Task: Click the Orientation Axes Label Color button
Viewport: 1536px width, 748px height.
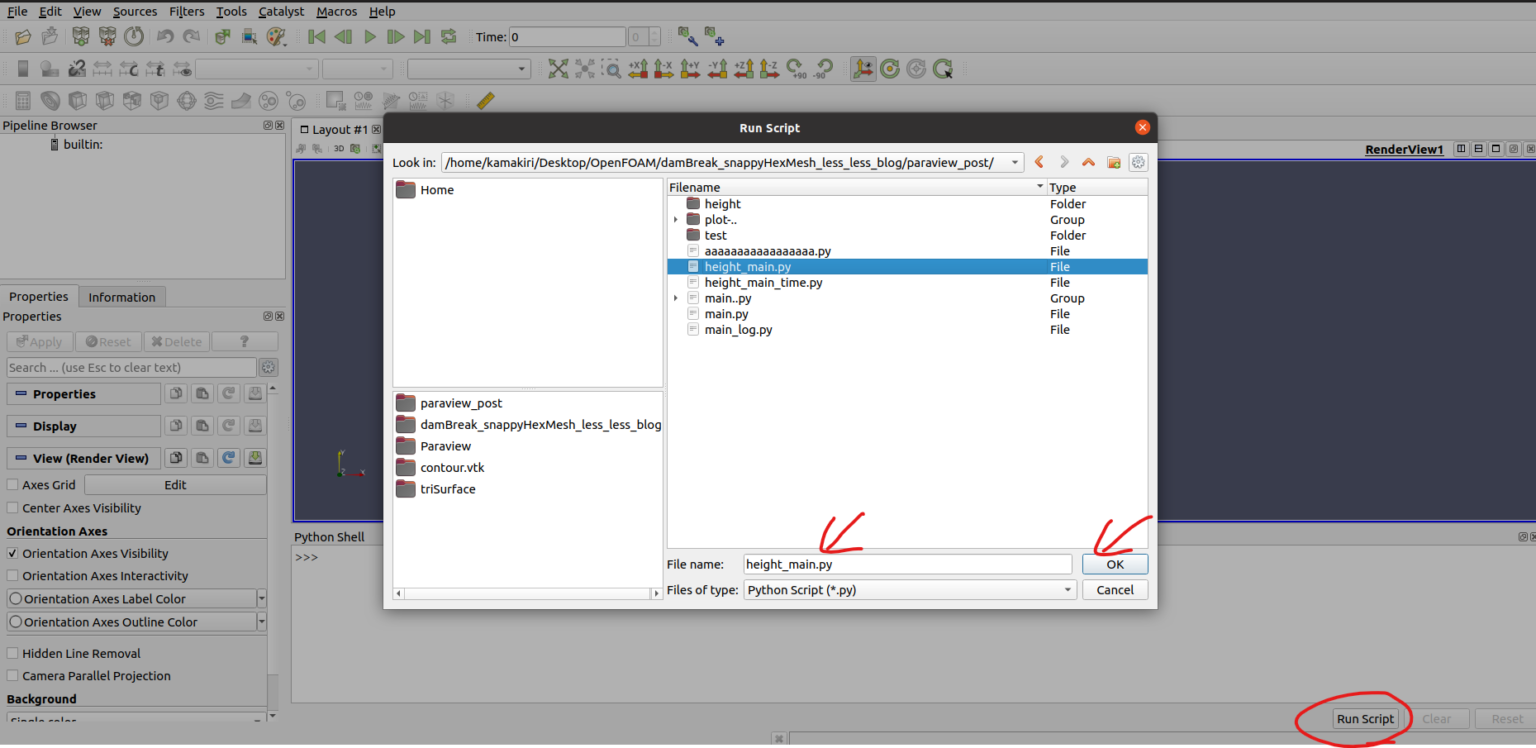Action: (x=132, y=599)
